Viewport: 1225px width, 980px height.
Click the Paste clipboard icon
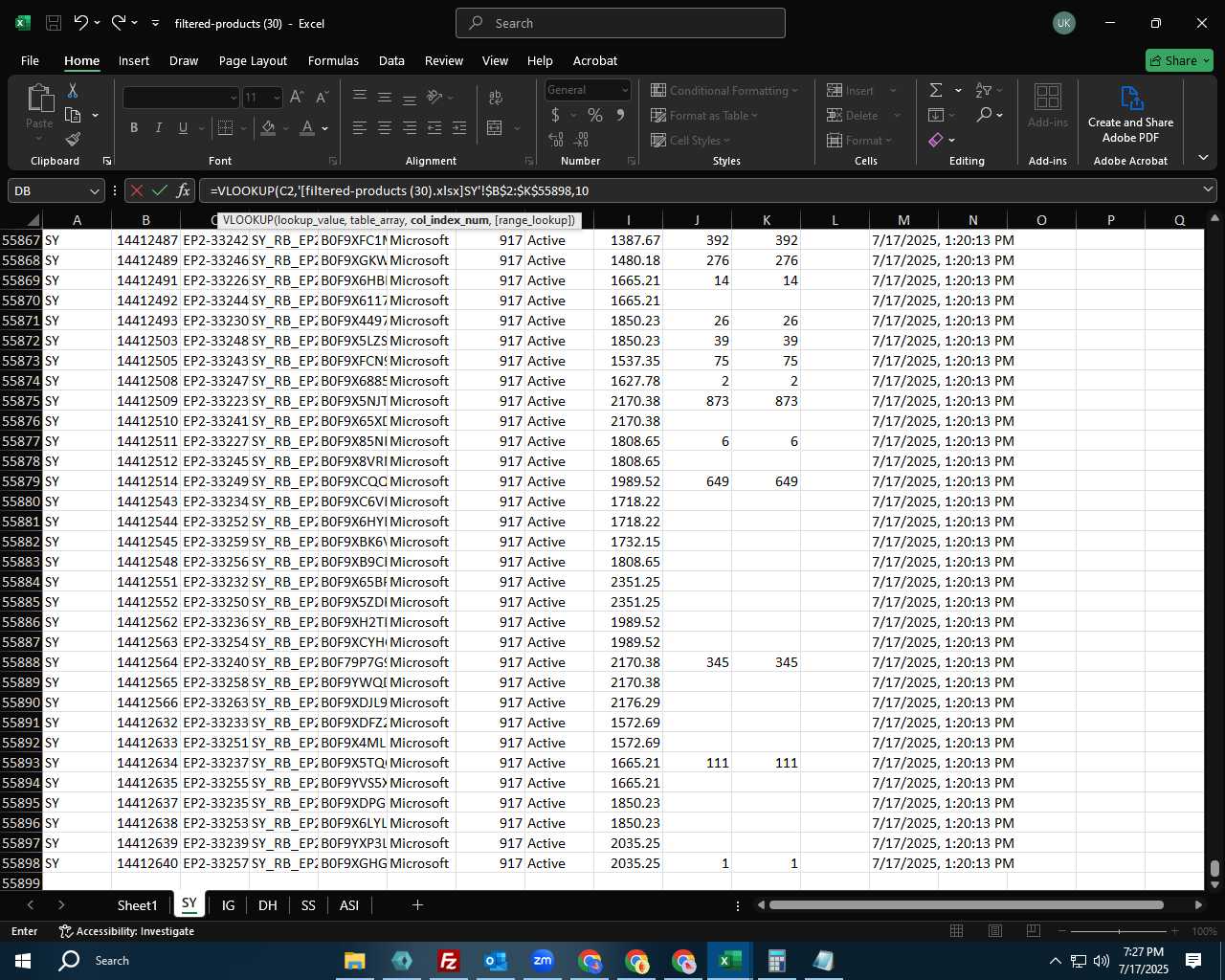[39, 99]
